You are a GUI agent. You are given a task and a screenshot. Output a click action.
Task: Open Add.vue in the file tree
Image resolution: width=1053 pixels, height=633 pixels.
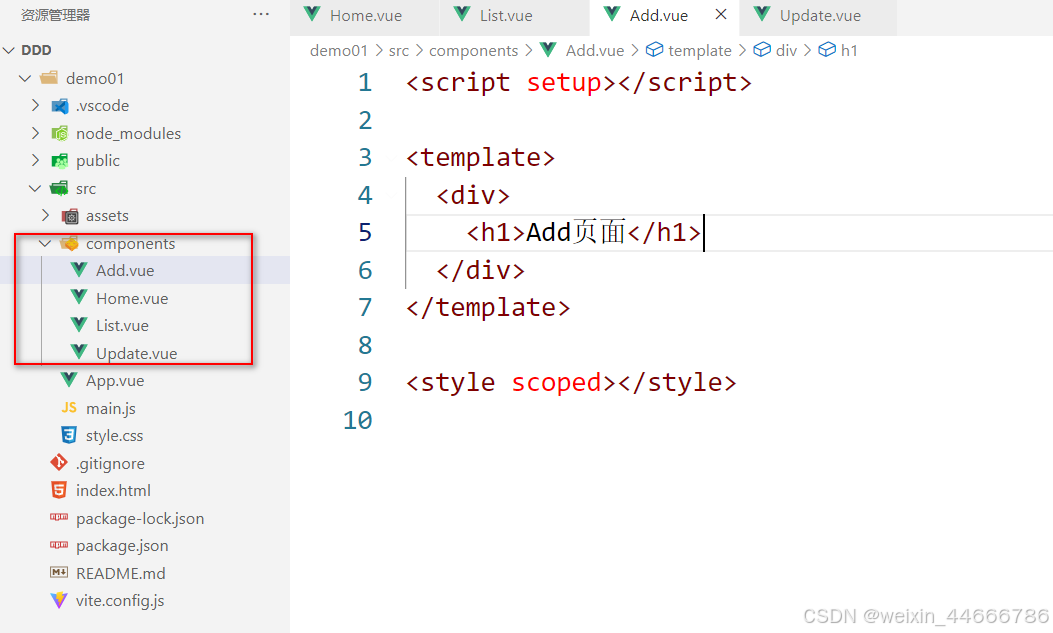coord(125,271)
